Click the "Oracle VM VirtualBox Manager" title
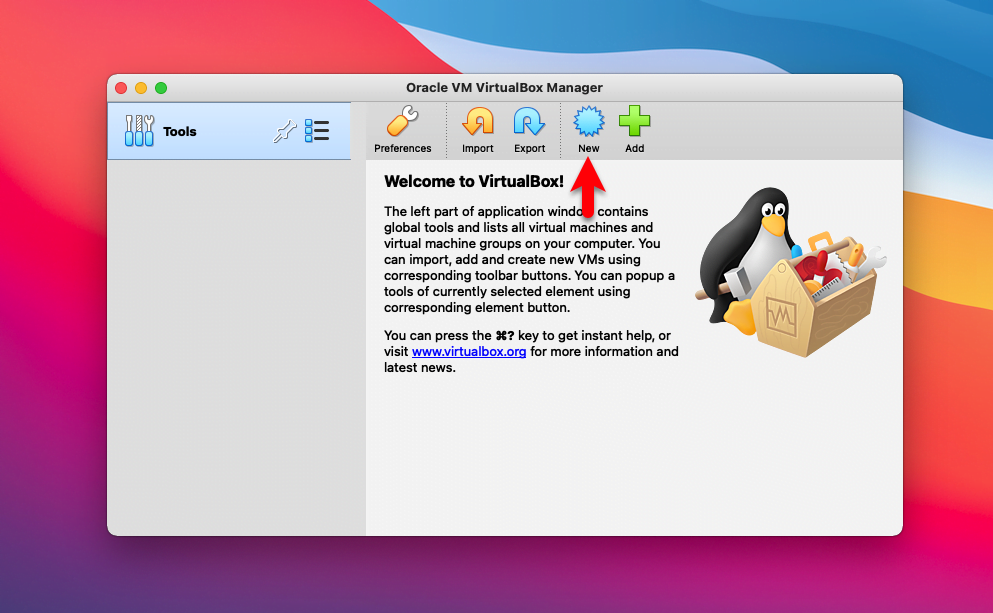The height and width of the screenshot is (613, 993). click(x=504, y=87)
